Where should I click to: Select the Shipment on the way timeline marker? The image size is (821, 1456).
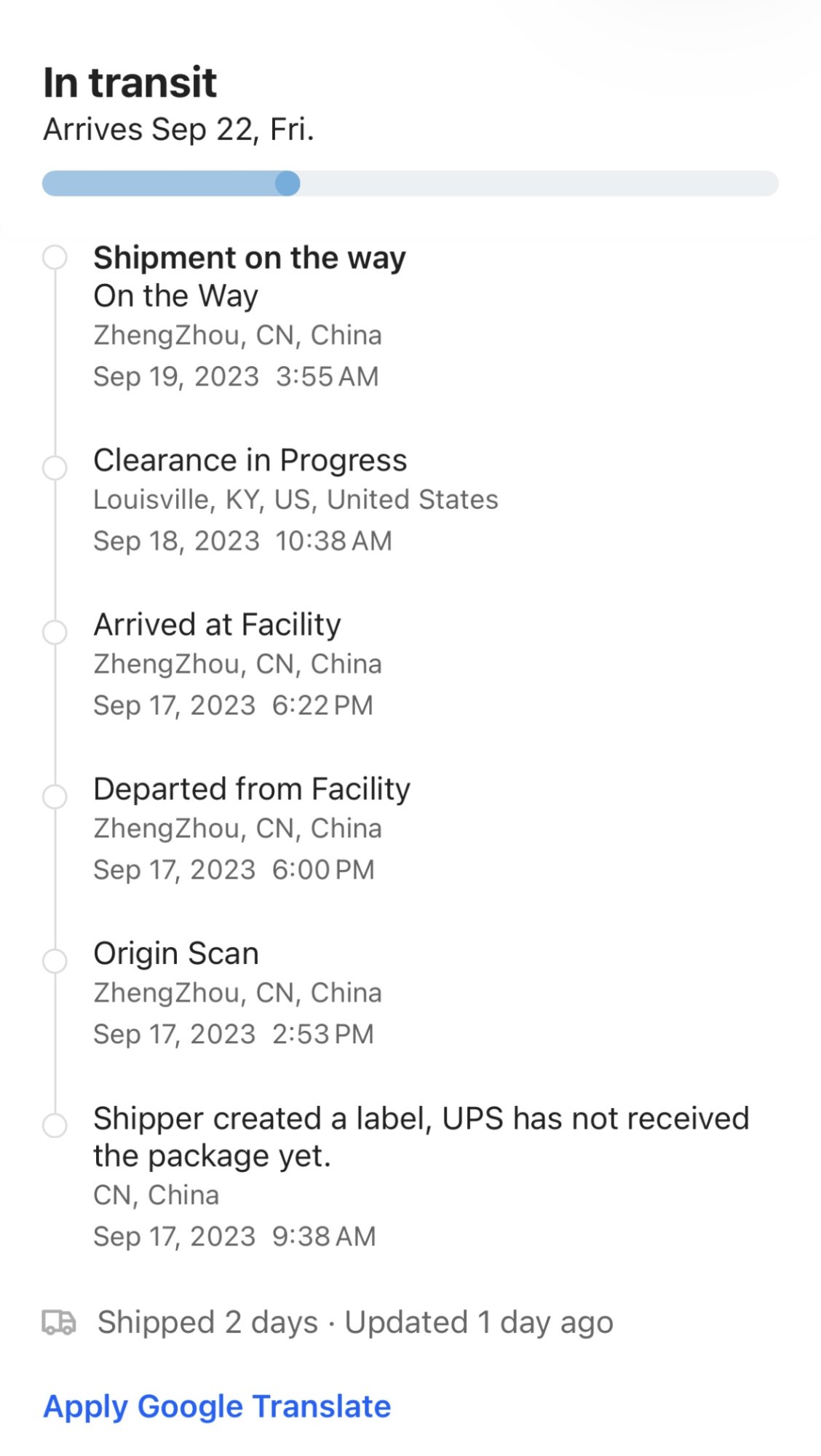(55, 258)
